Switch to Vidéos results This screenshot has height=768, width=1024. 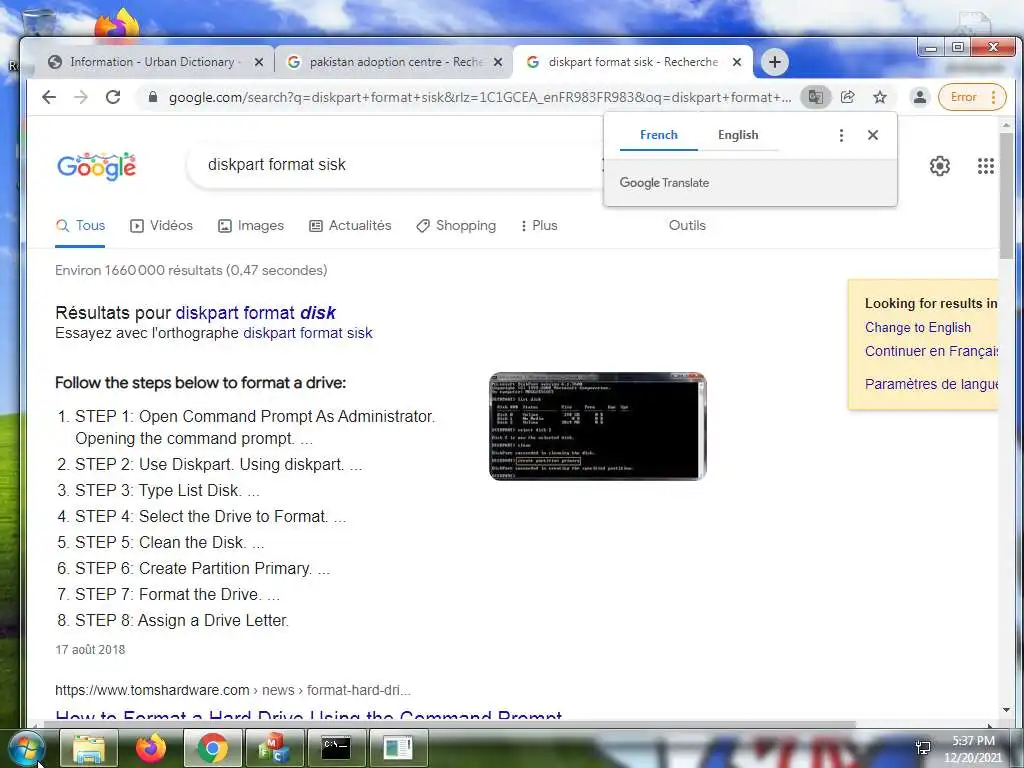tap(162, 226)
